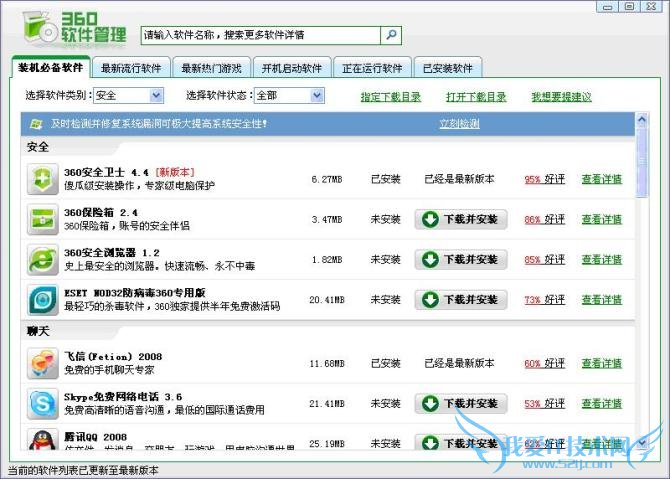Click 85% 好评 rating link

(x=545, y=259)
